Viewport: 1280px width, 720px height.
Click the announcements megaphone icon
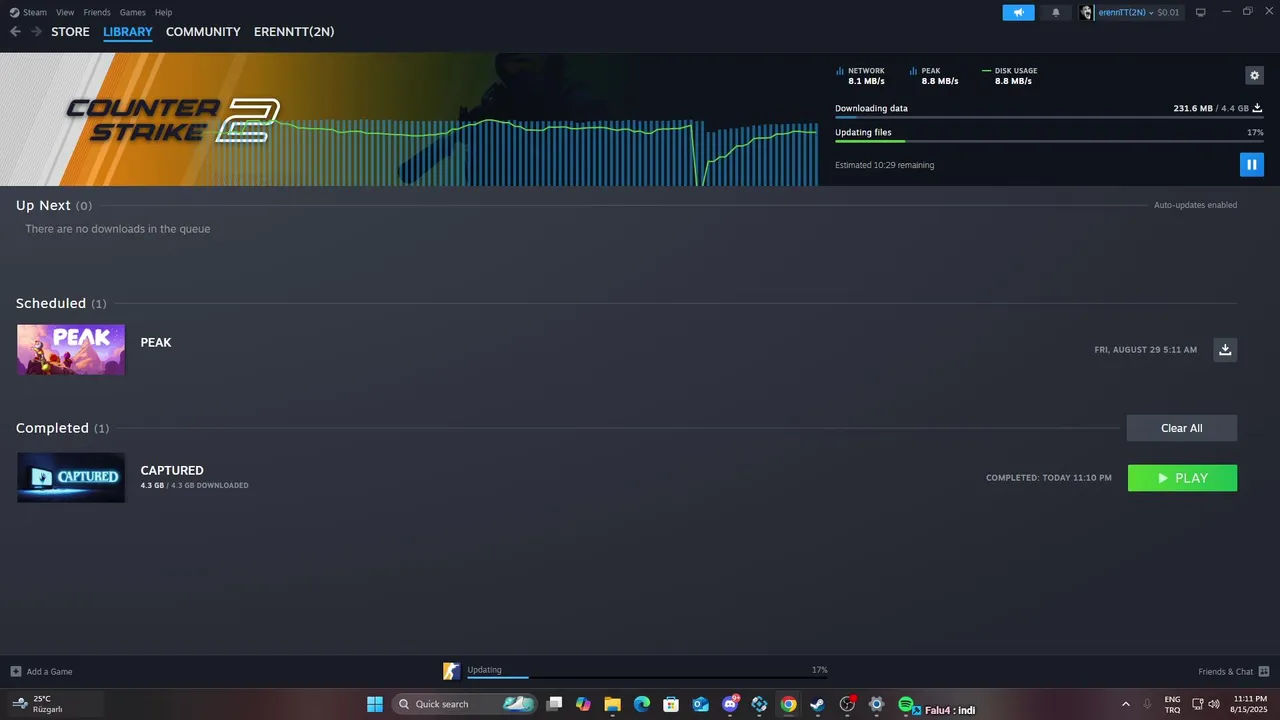tap(1018, 12)
